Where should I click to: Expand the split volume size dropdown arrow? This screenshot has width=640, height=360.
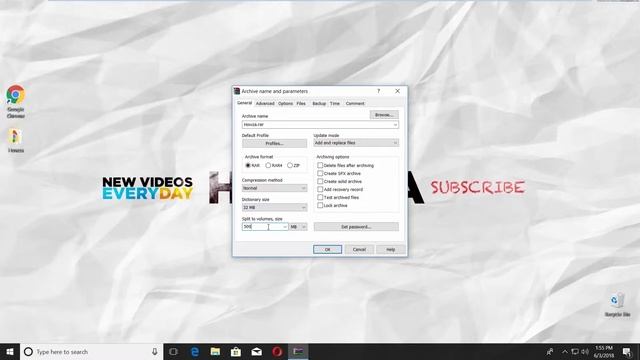tap(285, 227)
